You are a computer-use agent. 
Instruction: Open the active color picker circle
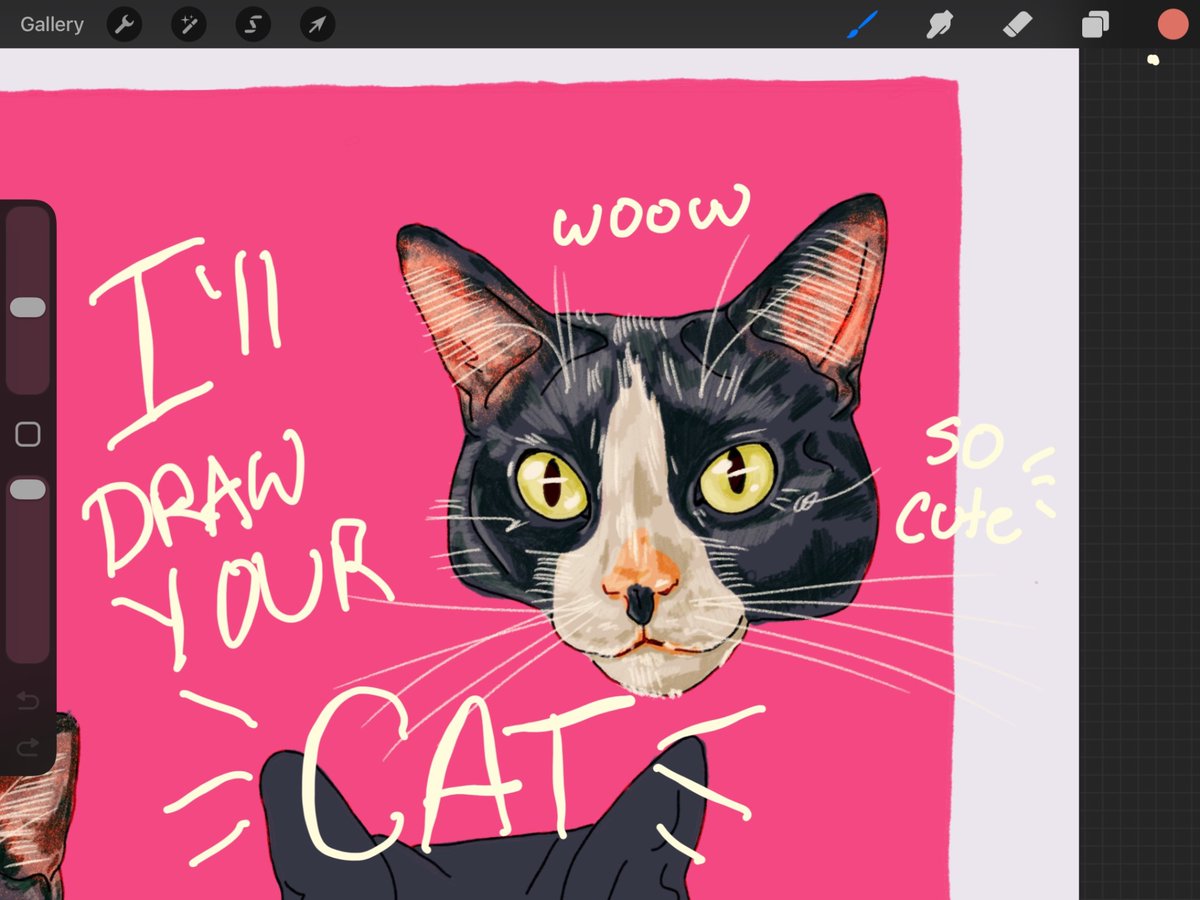[1171, 24]
